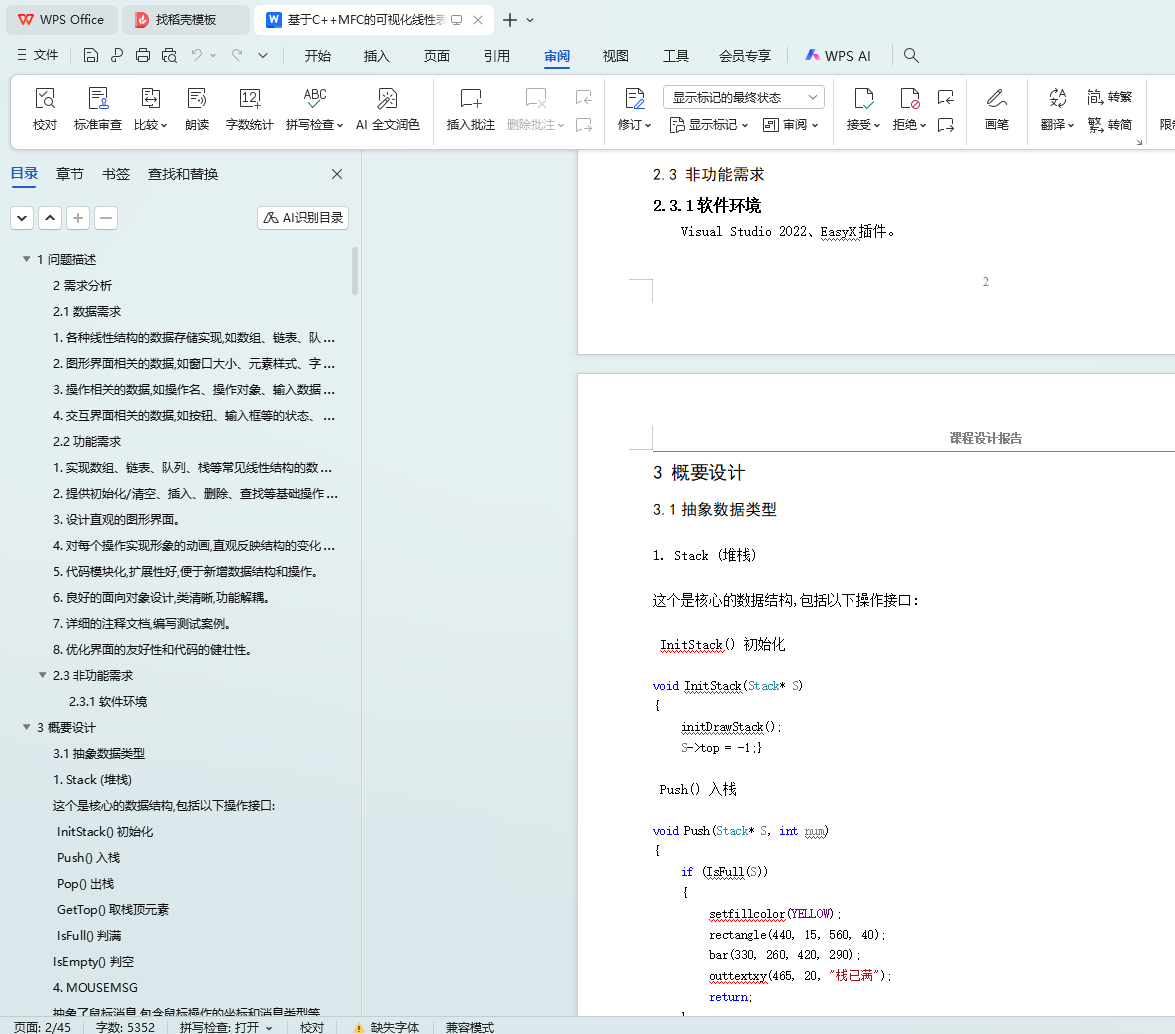The width and height of the screenshot is (1175, 1034).
Task: Click the AI识别目录 button
Action: [x=303, y=218]
